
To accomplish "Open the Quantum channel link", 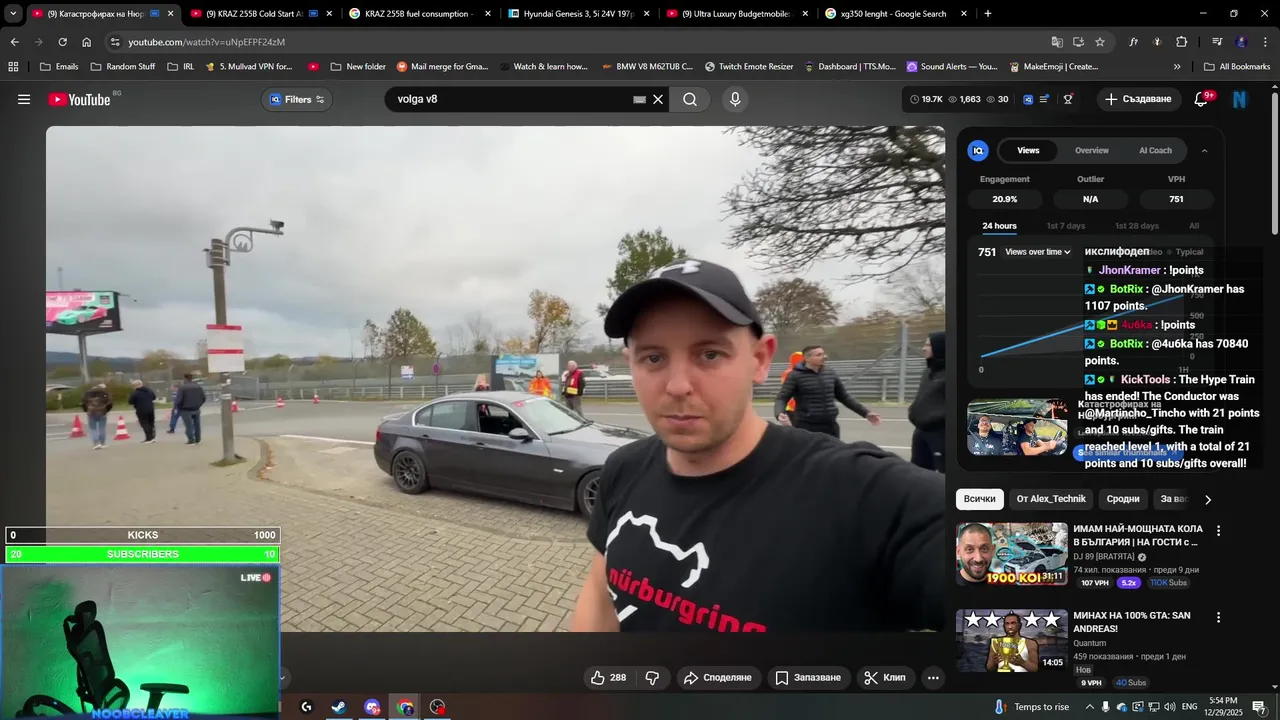I will point(1089,643).
